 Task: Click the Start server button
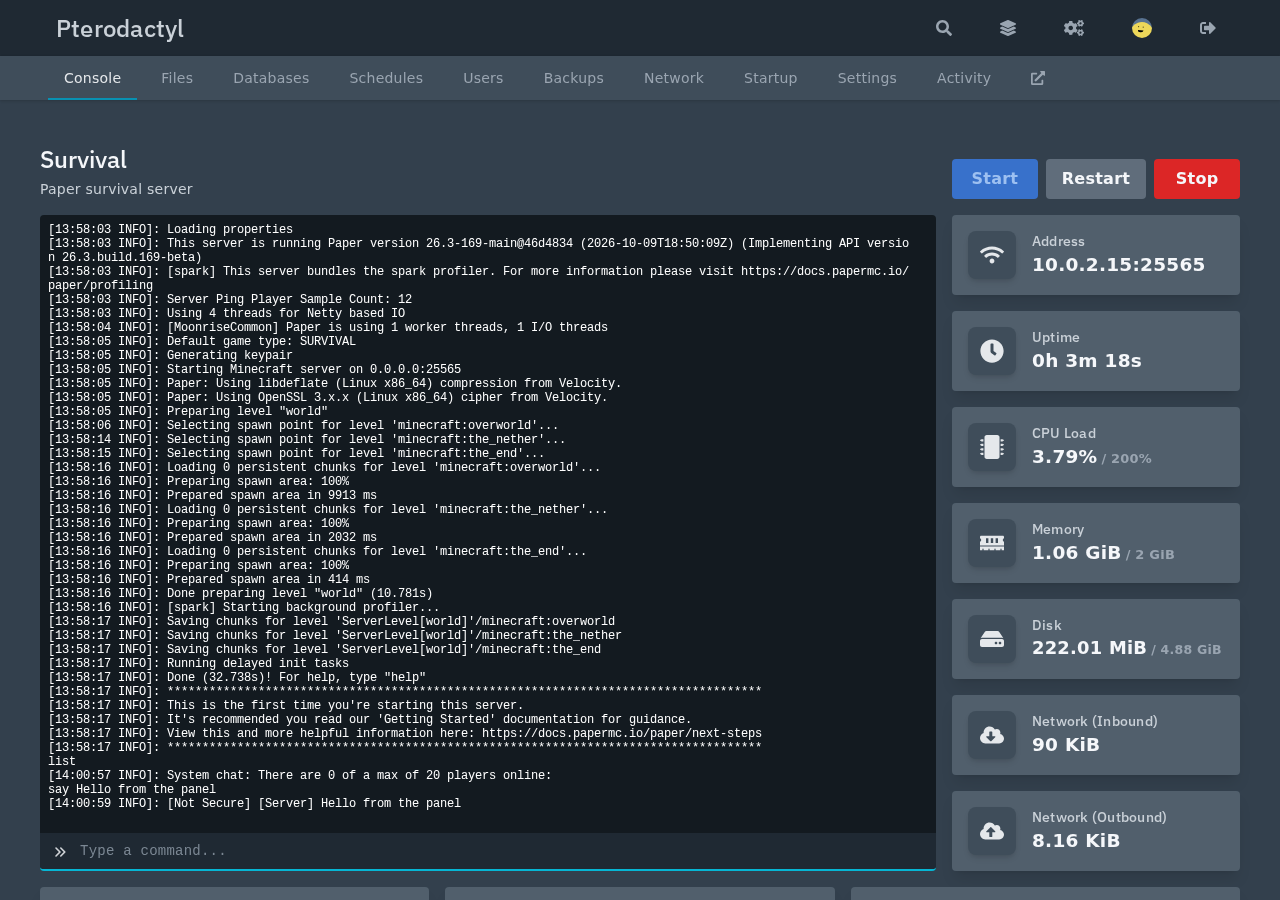pyautogui.click(x=995, y=179)
